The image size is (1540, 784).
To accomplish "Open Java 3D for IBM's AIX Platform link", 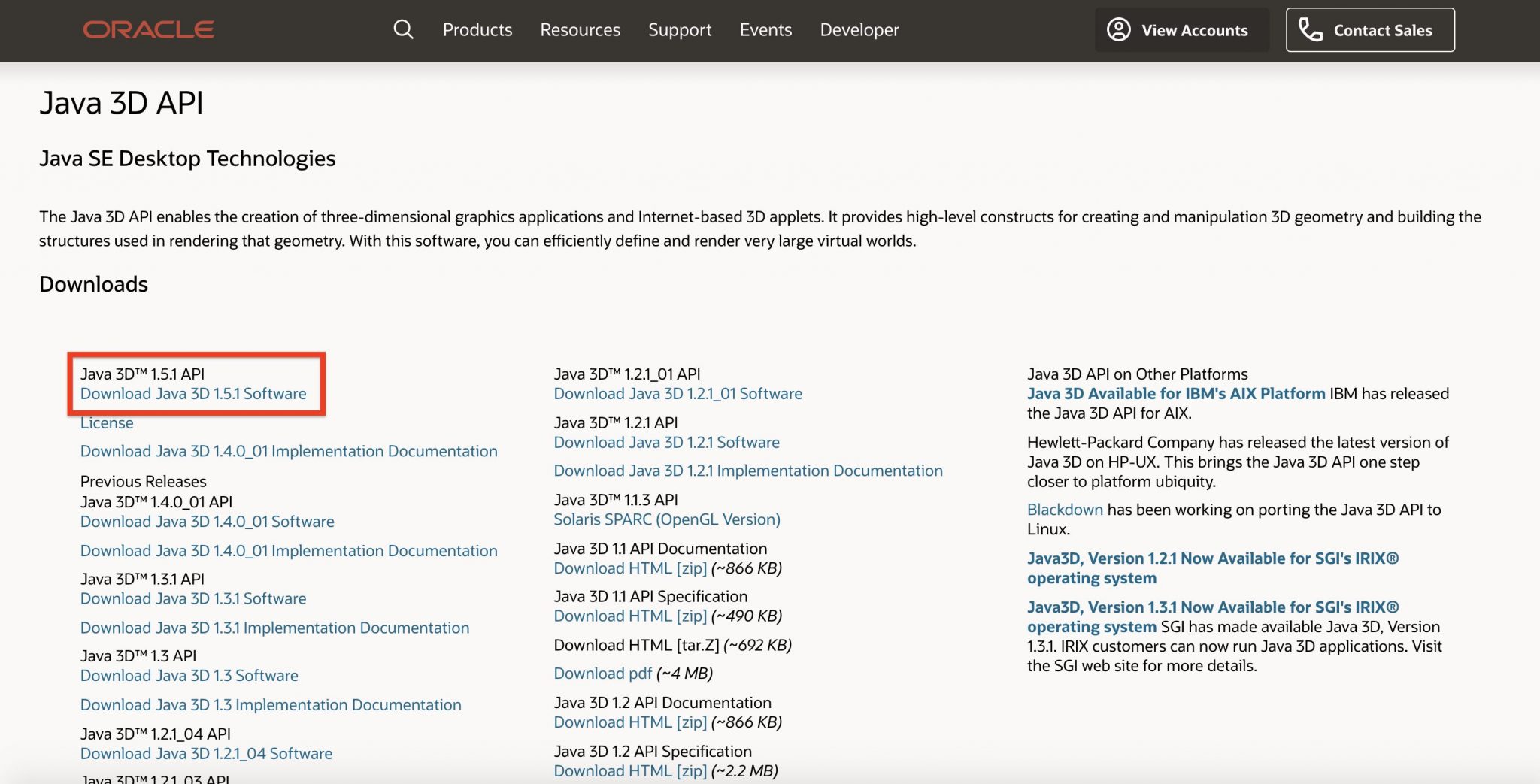I will click(1175, 394).
